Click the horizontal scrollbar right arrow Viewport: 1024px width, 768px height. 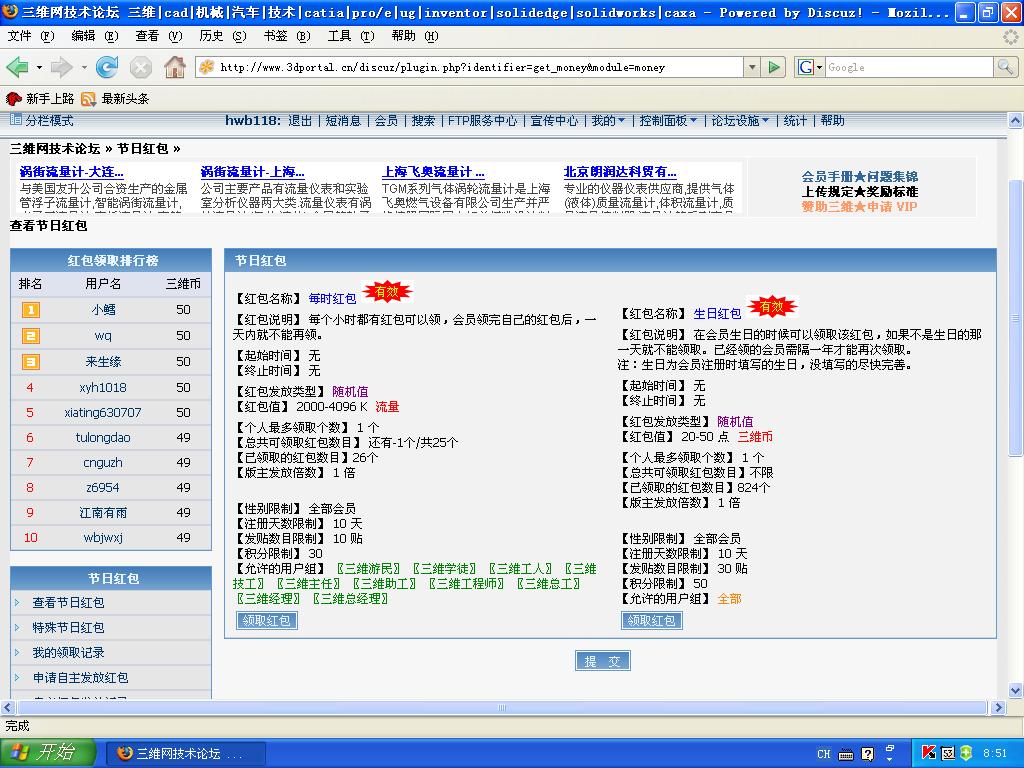(x=998, y=707)
